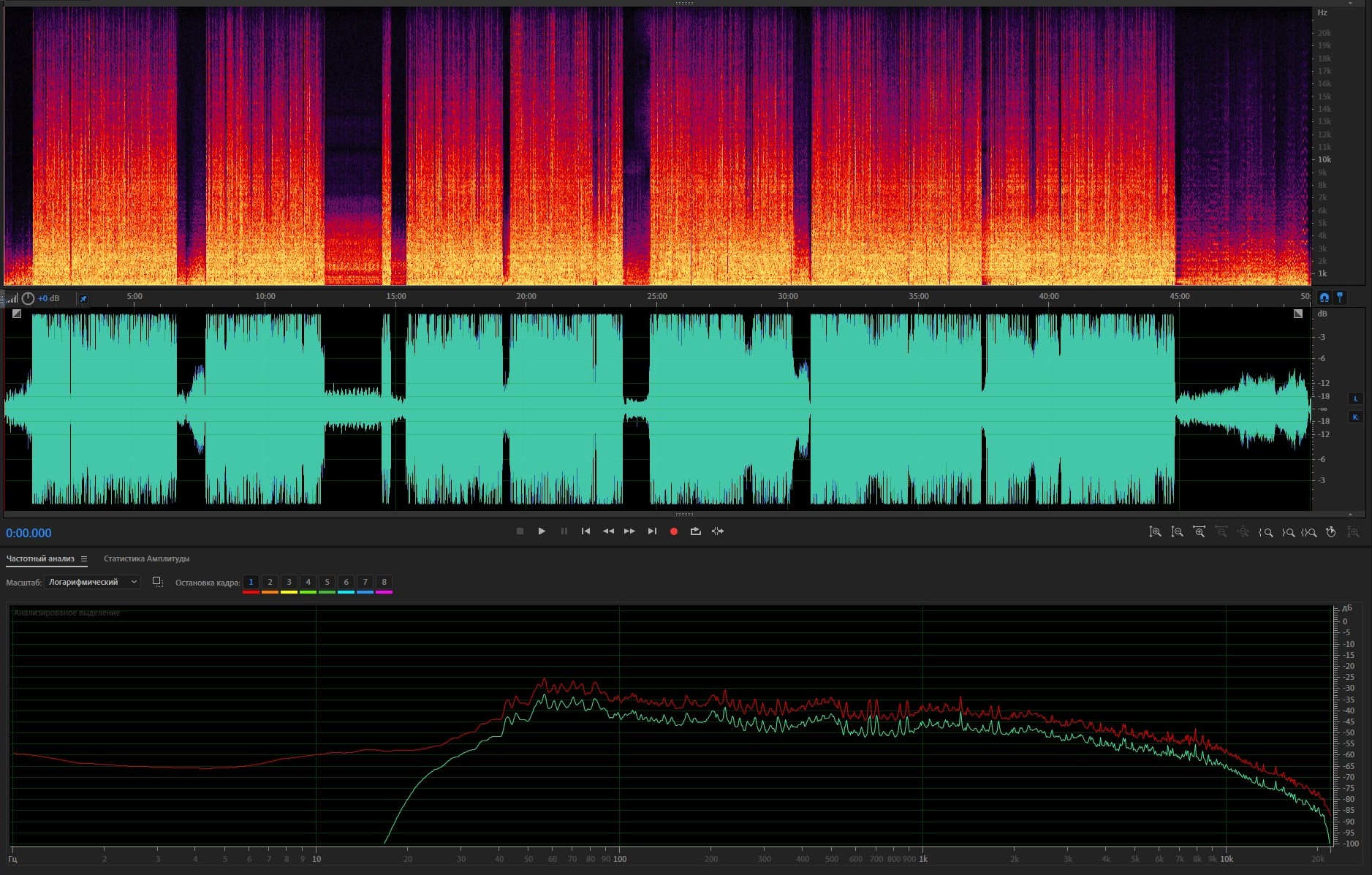Open Частотный анализ panel menu
Screen dimensions: 1372x875
(84, 559)
